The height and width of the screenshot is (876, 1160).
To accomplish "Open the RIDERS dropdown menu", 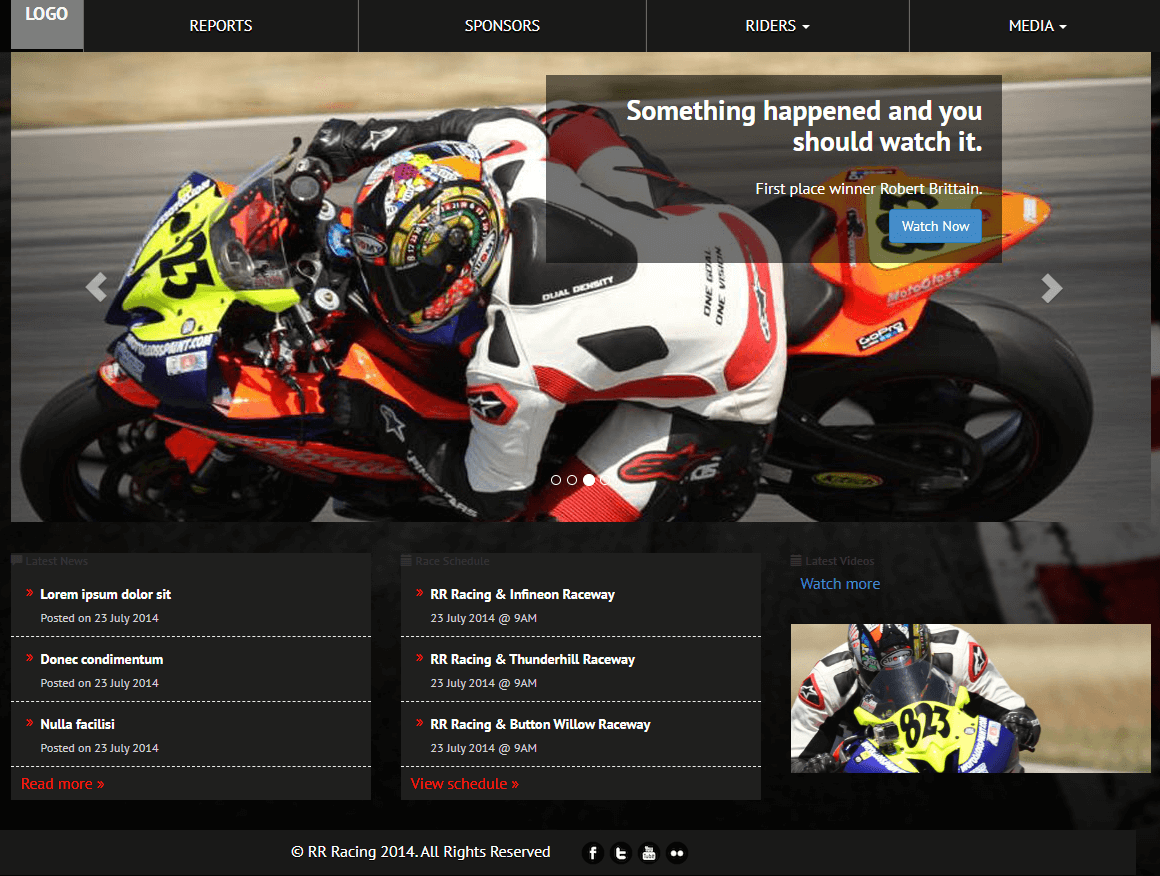I will tap(777, 25).
